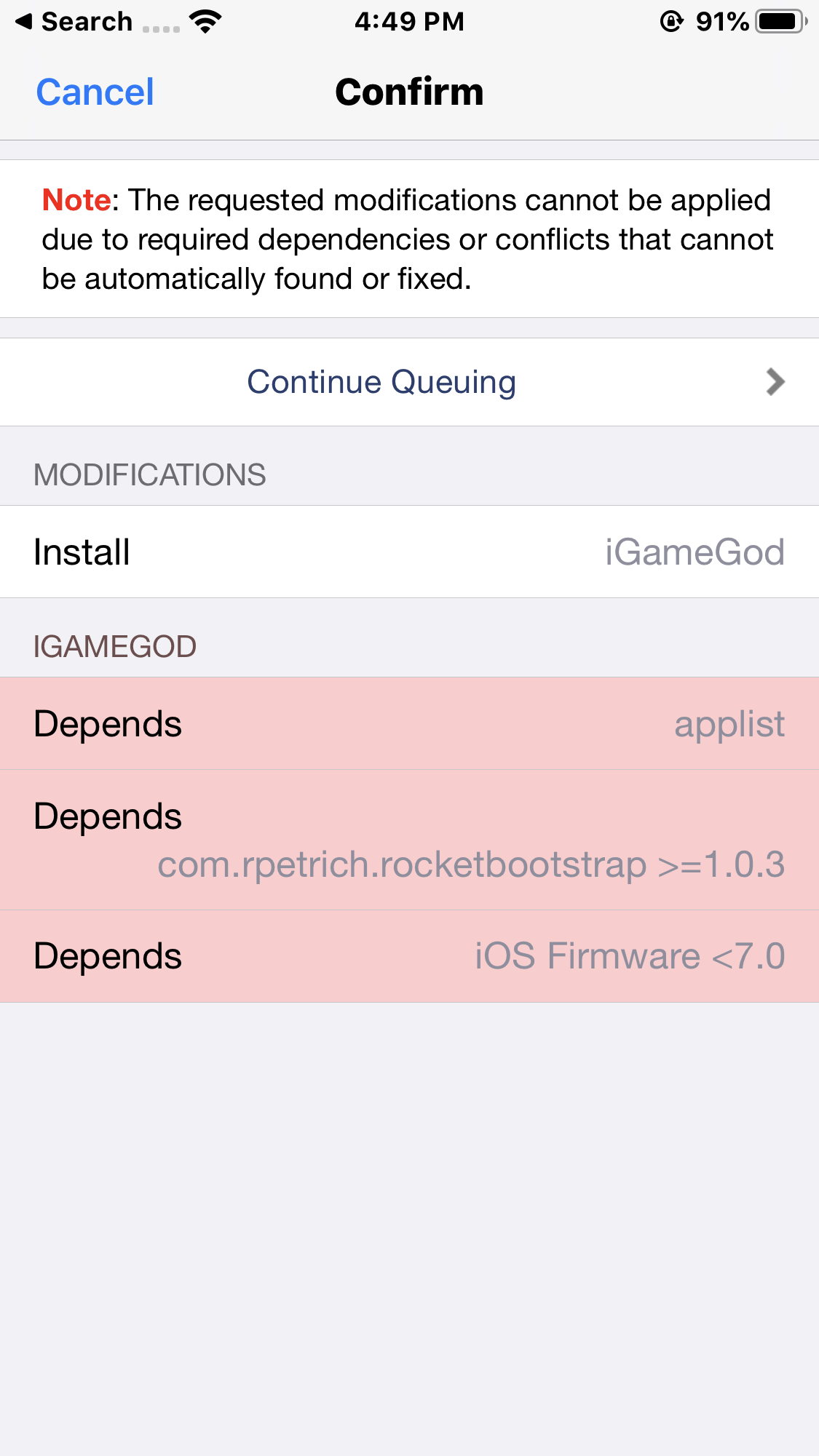819x1456 pixels.
Task: Tap the battery icon in status bar
Action: [780, 22]
